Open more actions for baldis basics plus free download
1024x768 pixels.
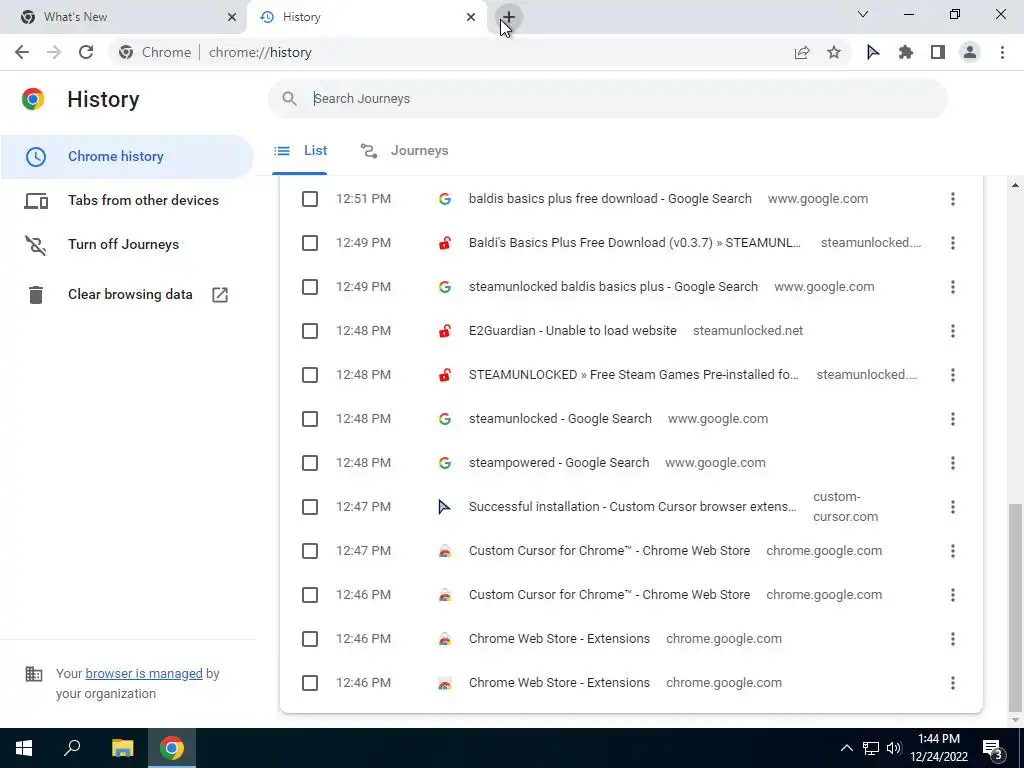tap(953, 199)
